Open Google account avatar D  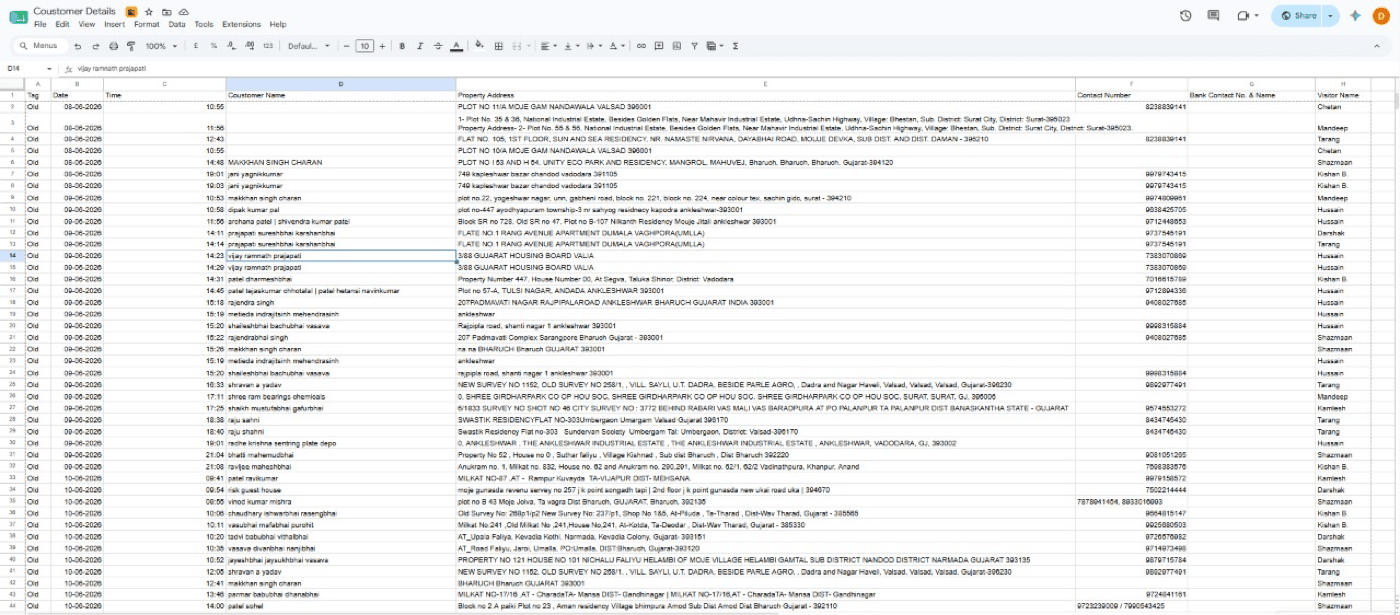pos(1382,16)
